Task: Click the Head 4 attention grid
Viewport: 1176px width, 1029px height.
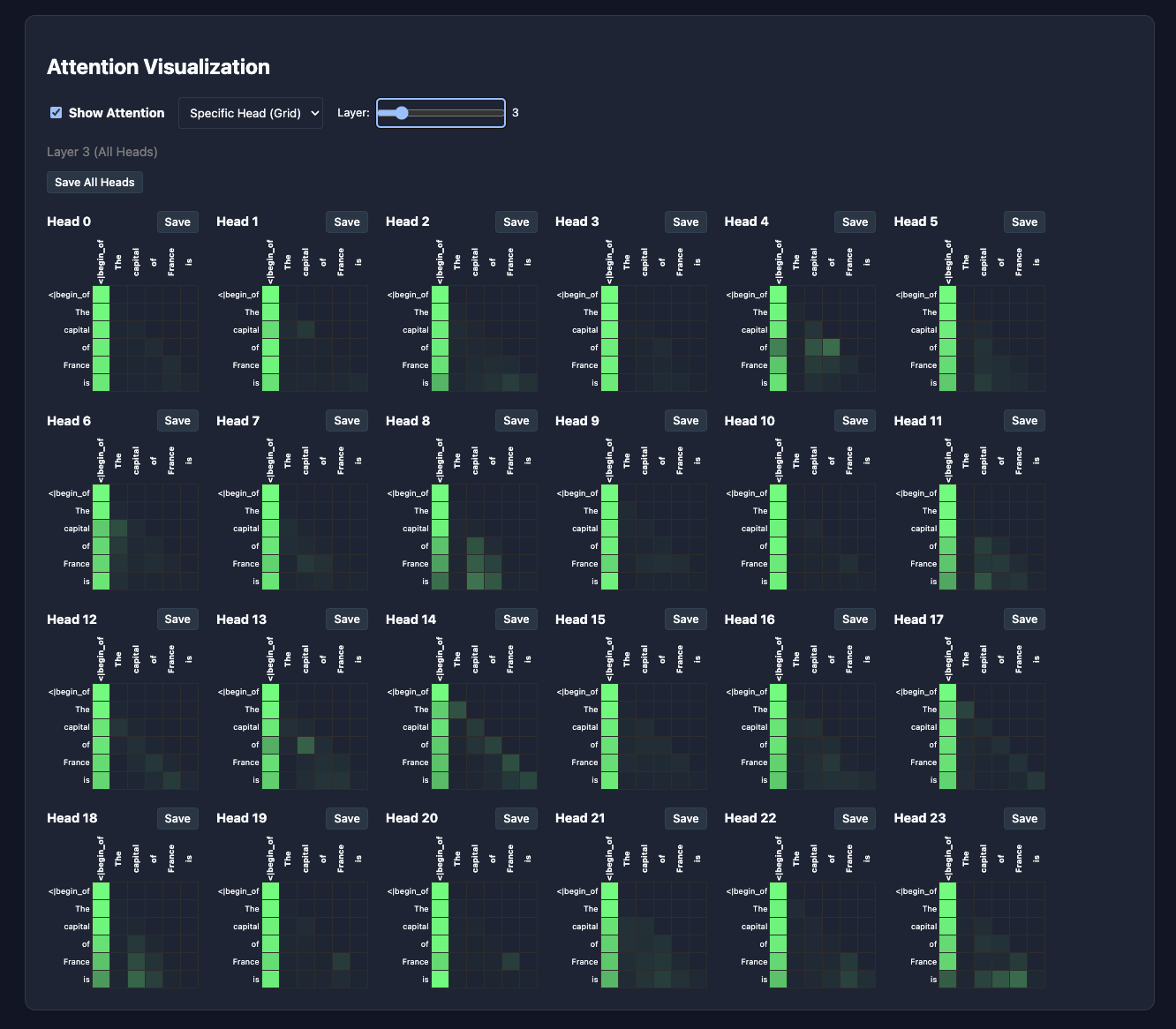Action: click(x=823, y=338)
